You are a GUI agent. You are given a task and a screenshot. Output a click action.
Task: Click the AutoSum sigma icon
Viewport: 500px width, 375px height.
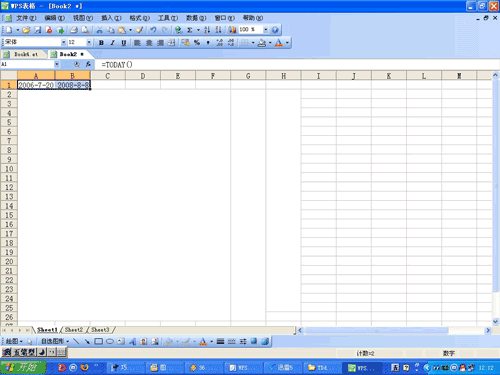coord(190,30)
